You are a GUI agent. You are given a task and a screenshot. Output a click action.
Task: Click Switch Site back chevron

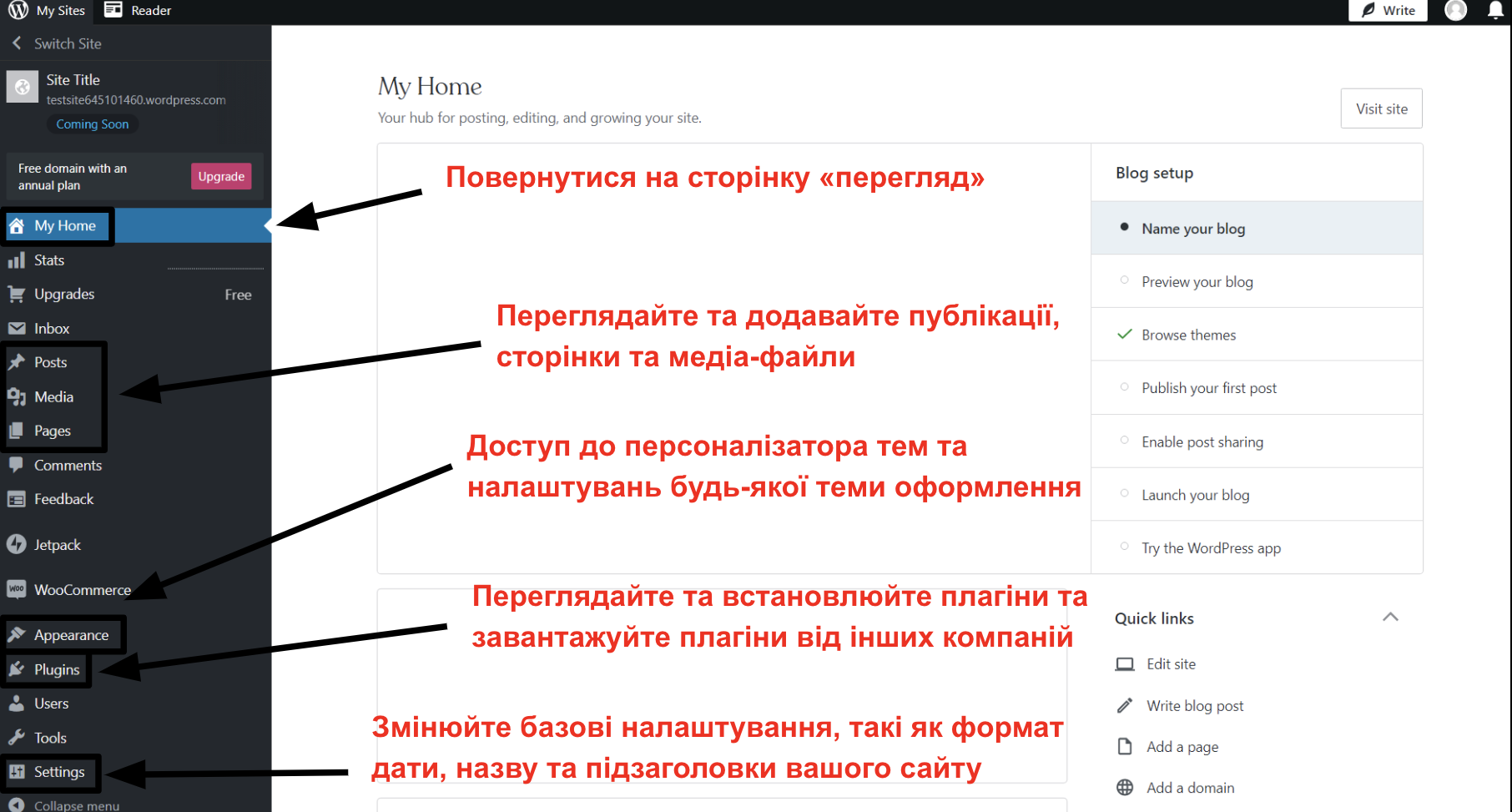(x=17, y=43)
